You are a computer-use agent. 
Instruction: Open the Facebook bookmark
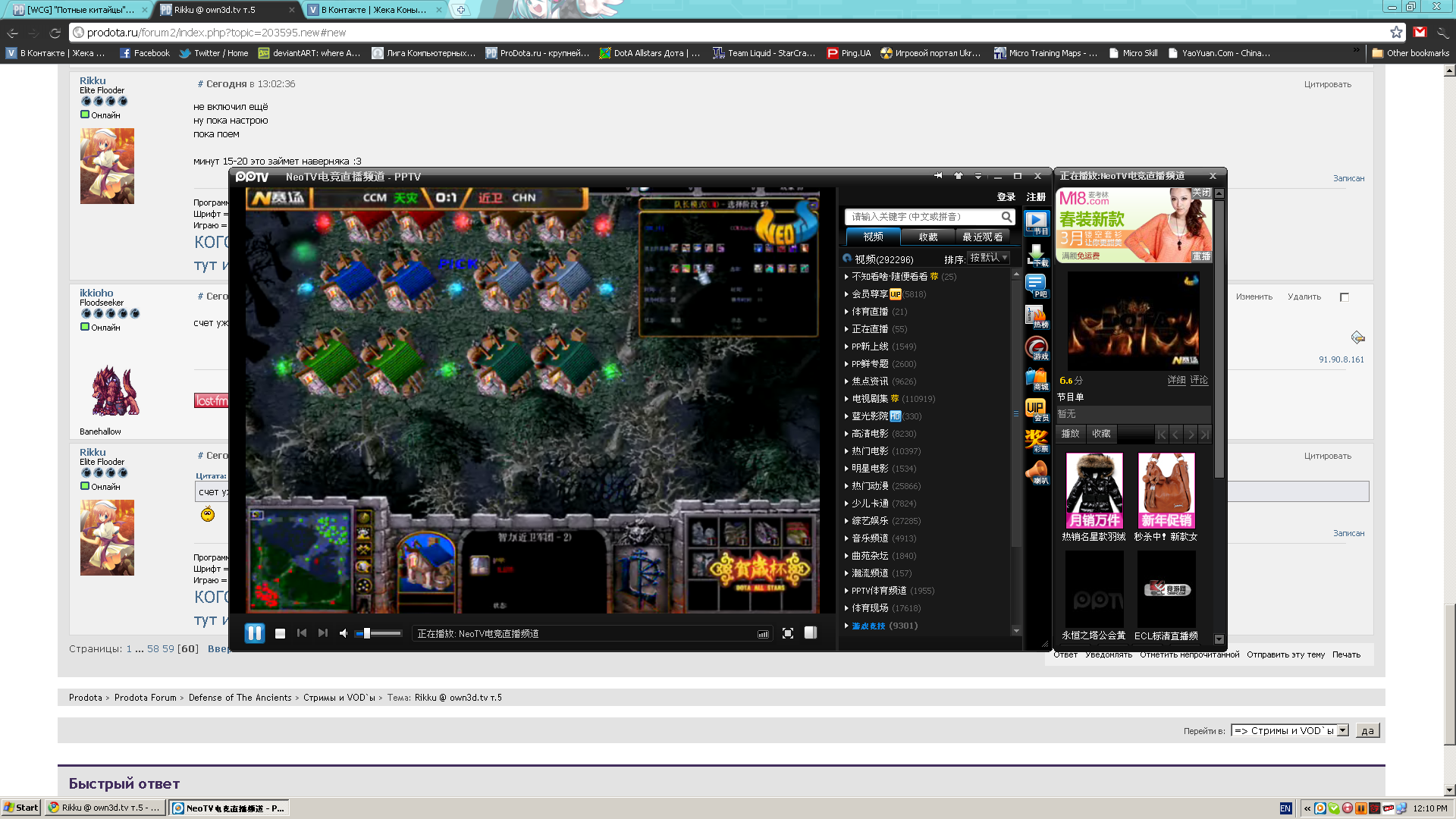click(145, 53)
